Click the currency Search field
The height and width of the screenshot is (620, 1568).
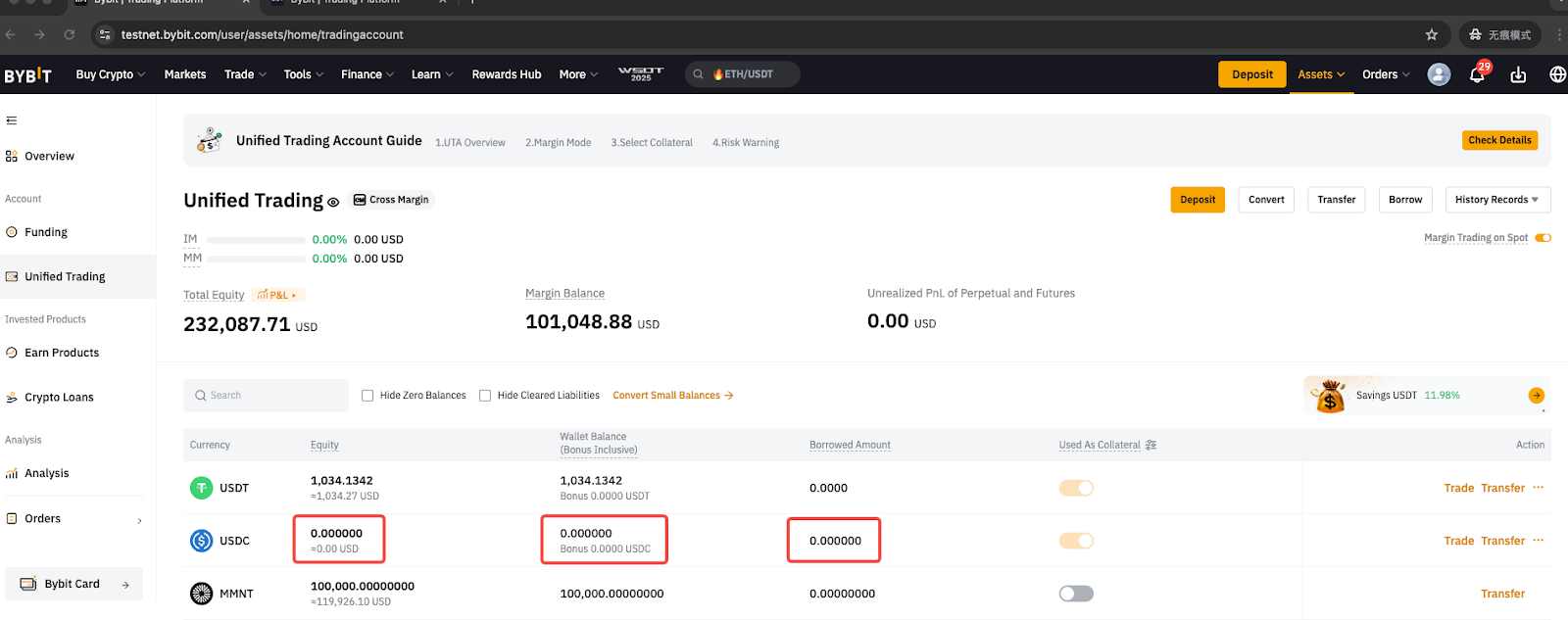pos(266,396)
